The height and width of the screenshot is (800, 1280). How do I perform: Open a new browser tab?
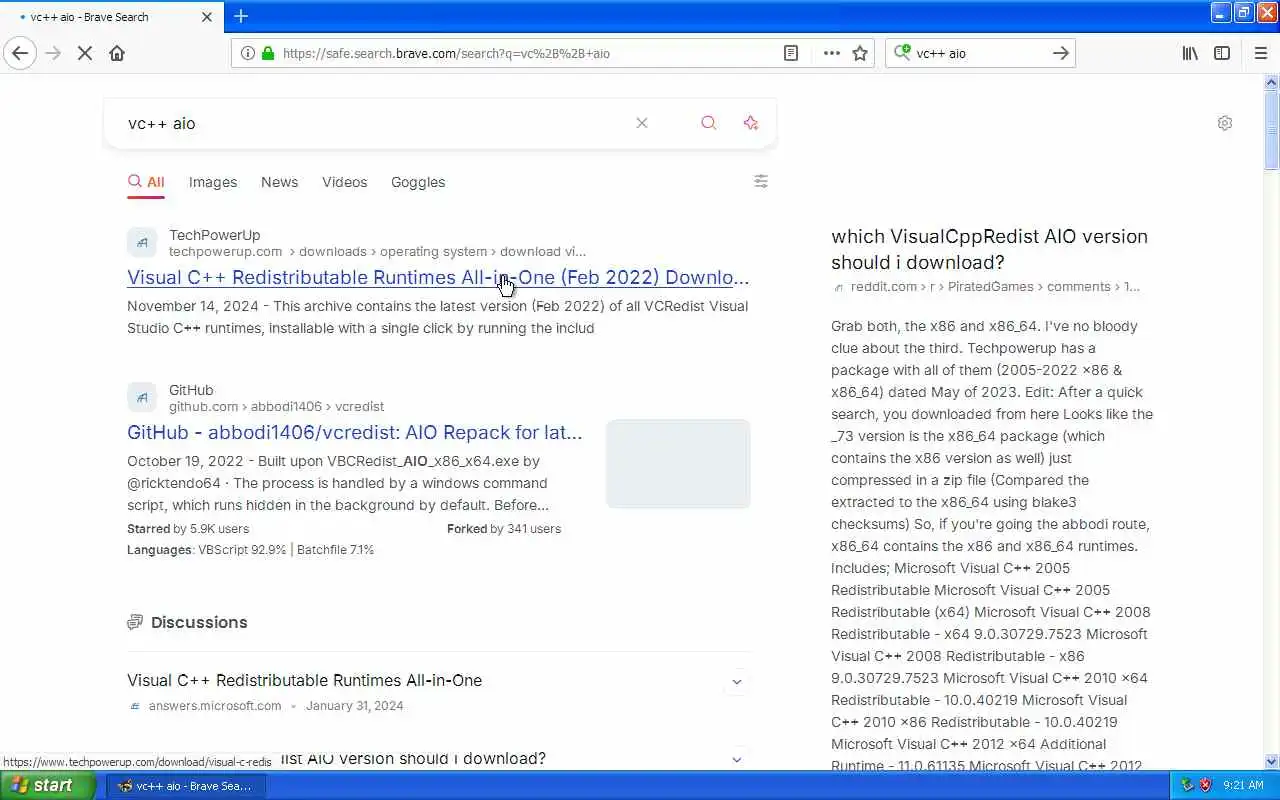(241, 16)
